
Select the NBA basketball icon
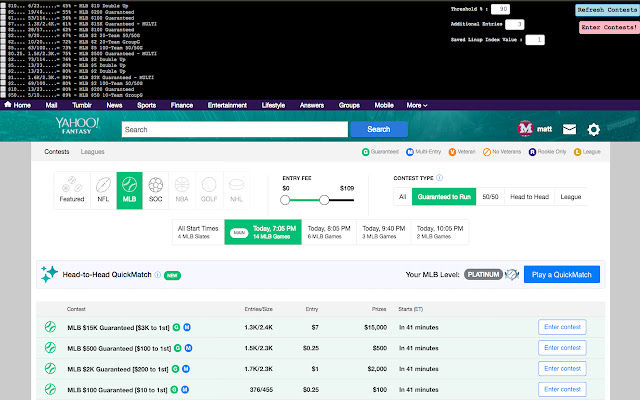coord(182,185)
